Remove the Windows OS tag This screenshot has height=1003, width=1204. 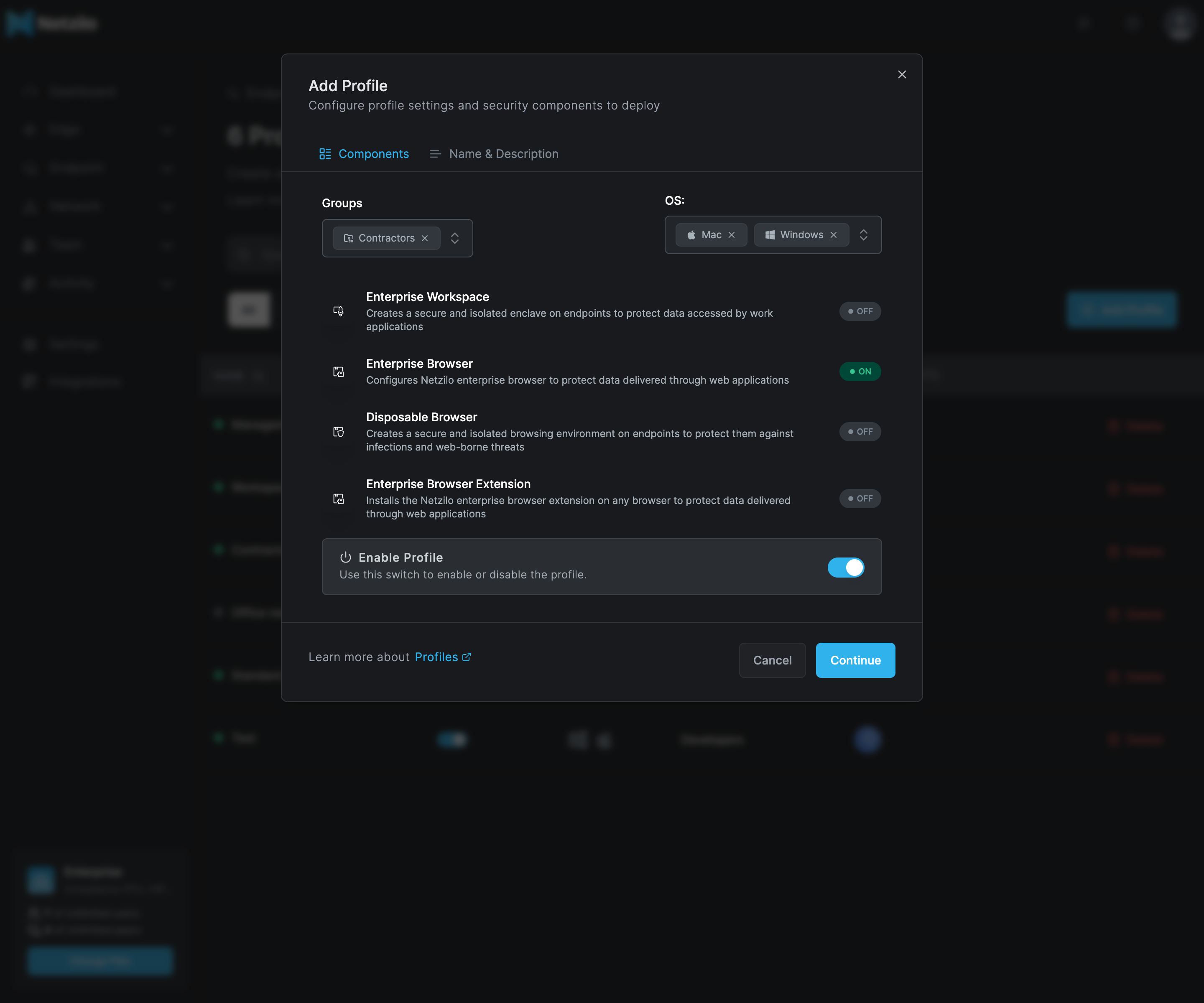pyautogui.click(x=834, y=235)
